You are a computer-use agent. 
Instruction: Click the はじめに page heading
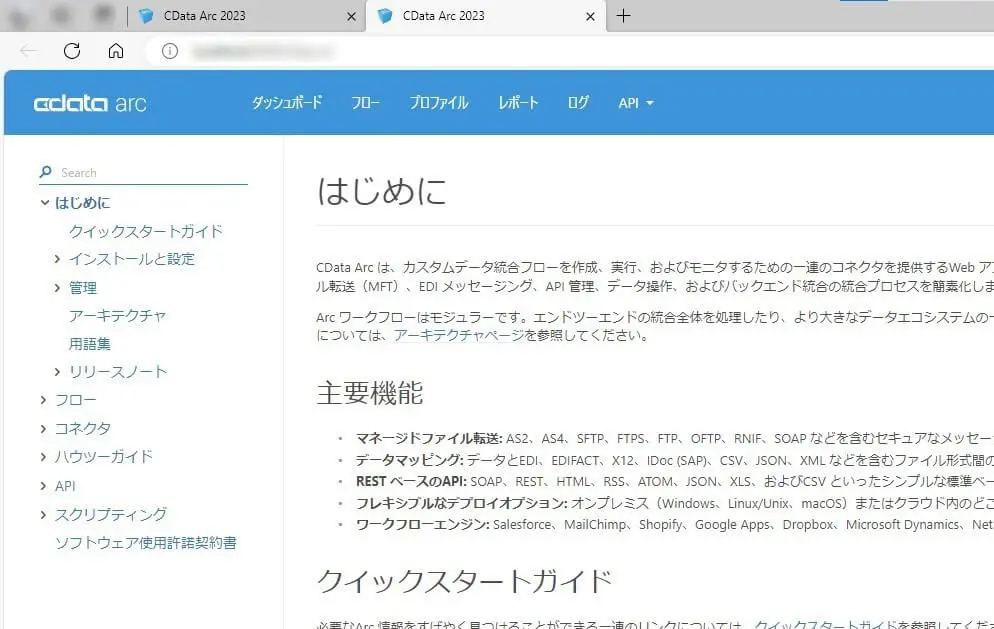point(382,191)
